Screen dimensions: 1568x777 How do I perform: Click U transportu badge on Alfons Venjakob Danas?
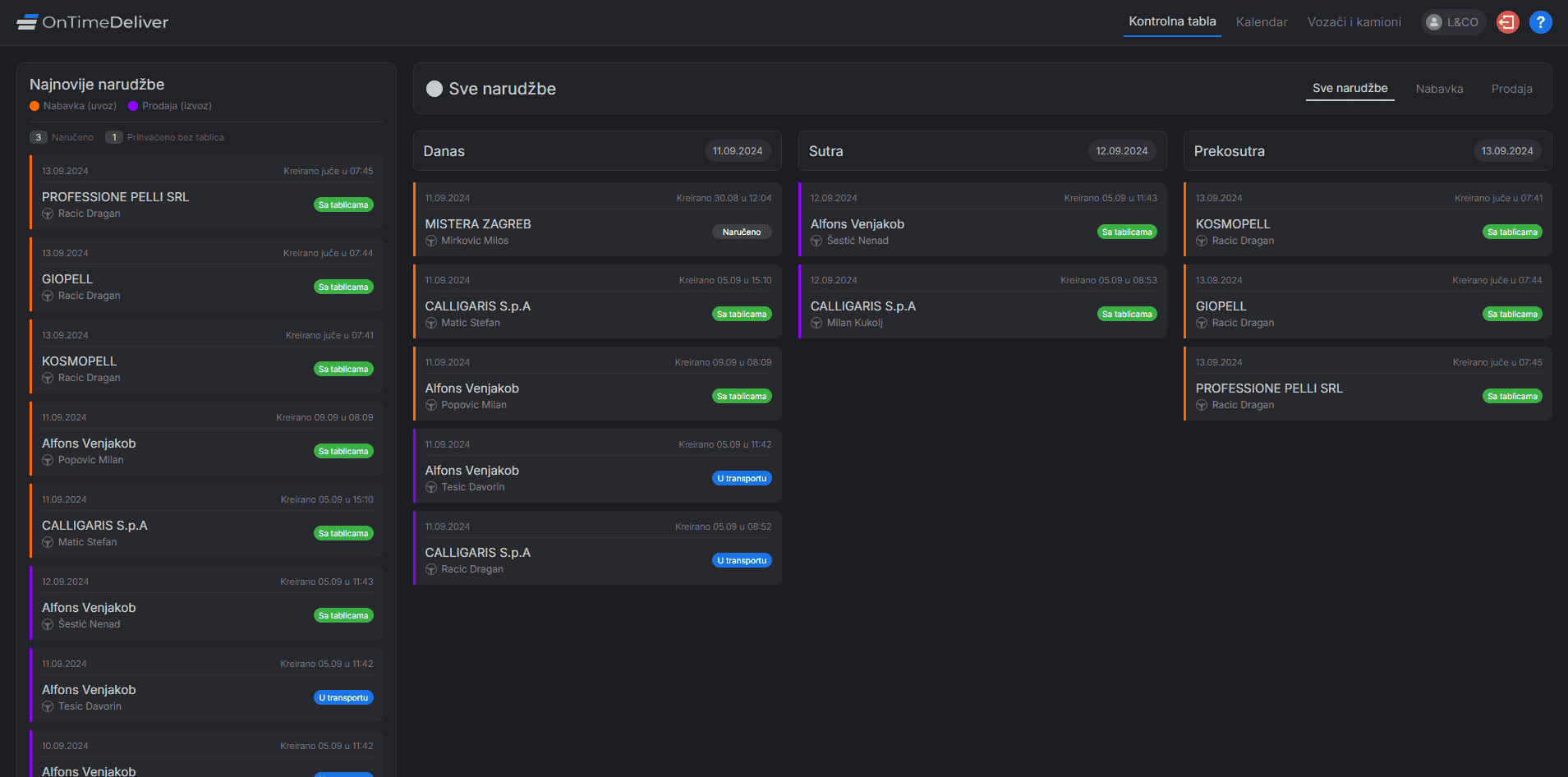click(x=742, y=478)
